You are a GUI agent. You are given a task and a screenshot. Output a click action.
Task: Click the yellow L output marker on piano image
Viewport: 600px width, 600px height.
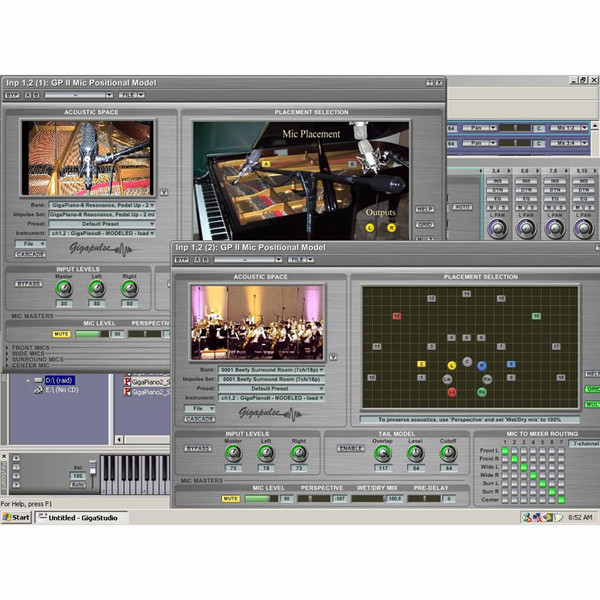pos(370,228)
